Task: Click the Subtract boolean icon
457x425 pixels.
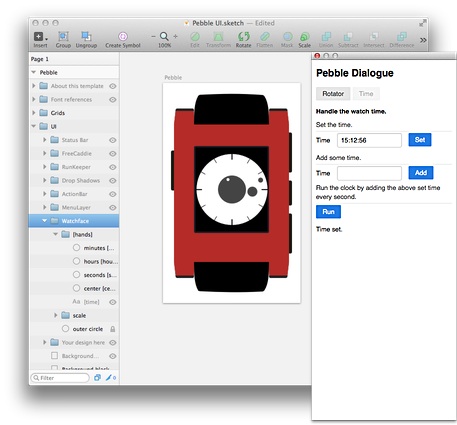Action: (348, 36)
